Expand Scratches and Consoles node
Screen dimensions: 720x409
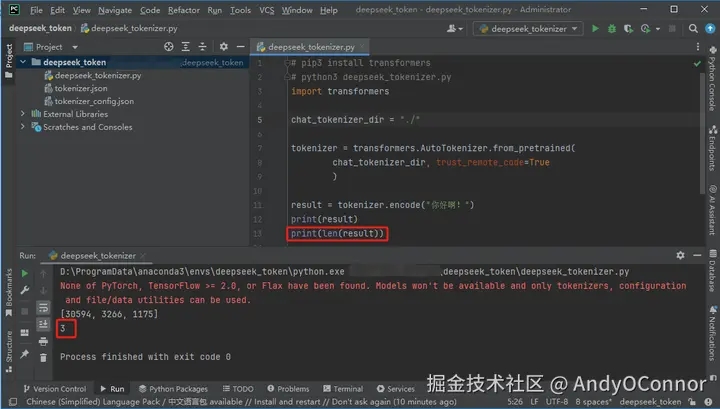tap(22, 126)
